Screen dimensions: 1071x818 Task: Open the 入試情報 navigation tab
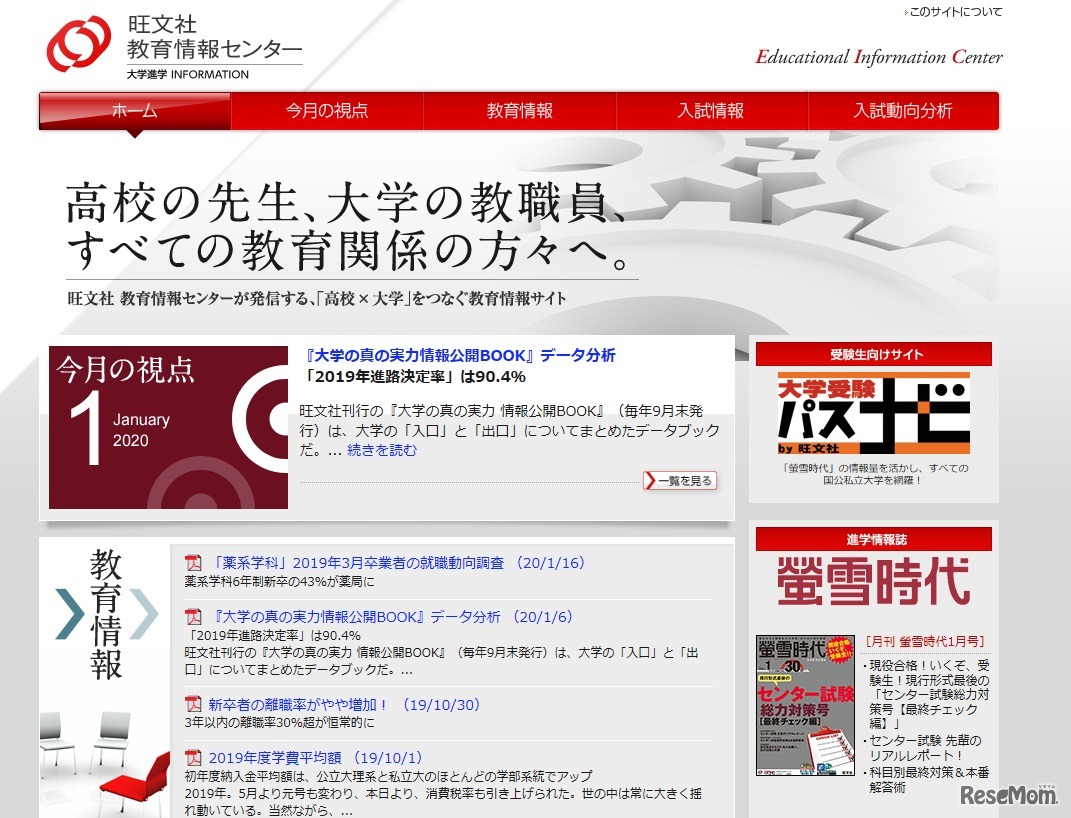(x=709, y=111)
